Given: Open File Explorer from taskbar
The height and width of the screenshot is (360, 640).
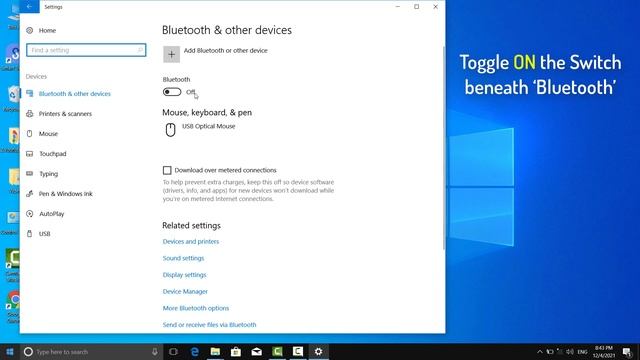Looking at the screenshot, I should pos(215,351).
